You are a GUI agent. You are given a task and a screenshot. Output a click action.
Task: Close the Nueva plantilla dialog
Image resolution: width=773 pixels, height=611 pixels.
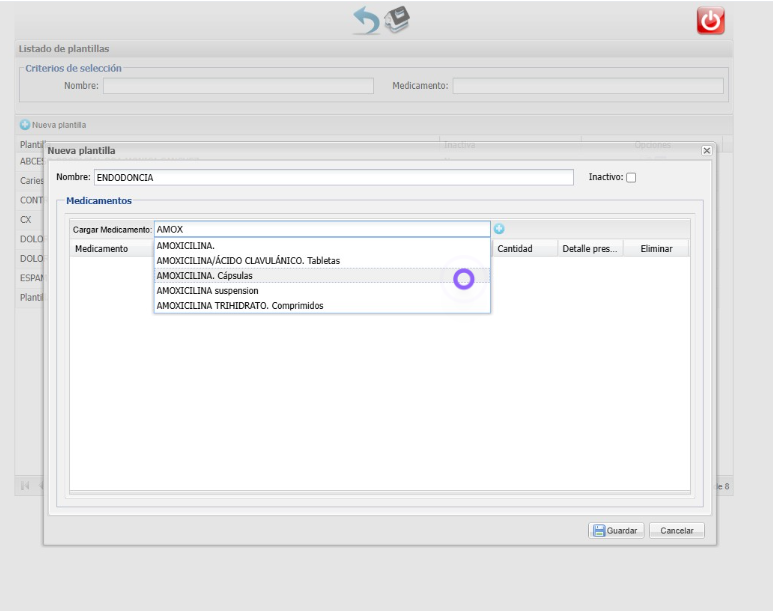click(706, 150)
